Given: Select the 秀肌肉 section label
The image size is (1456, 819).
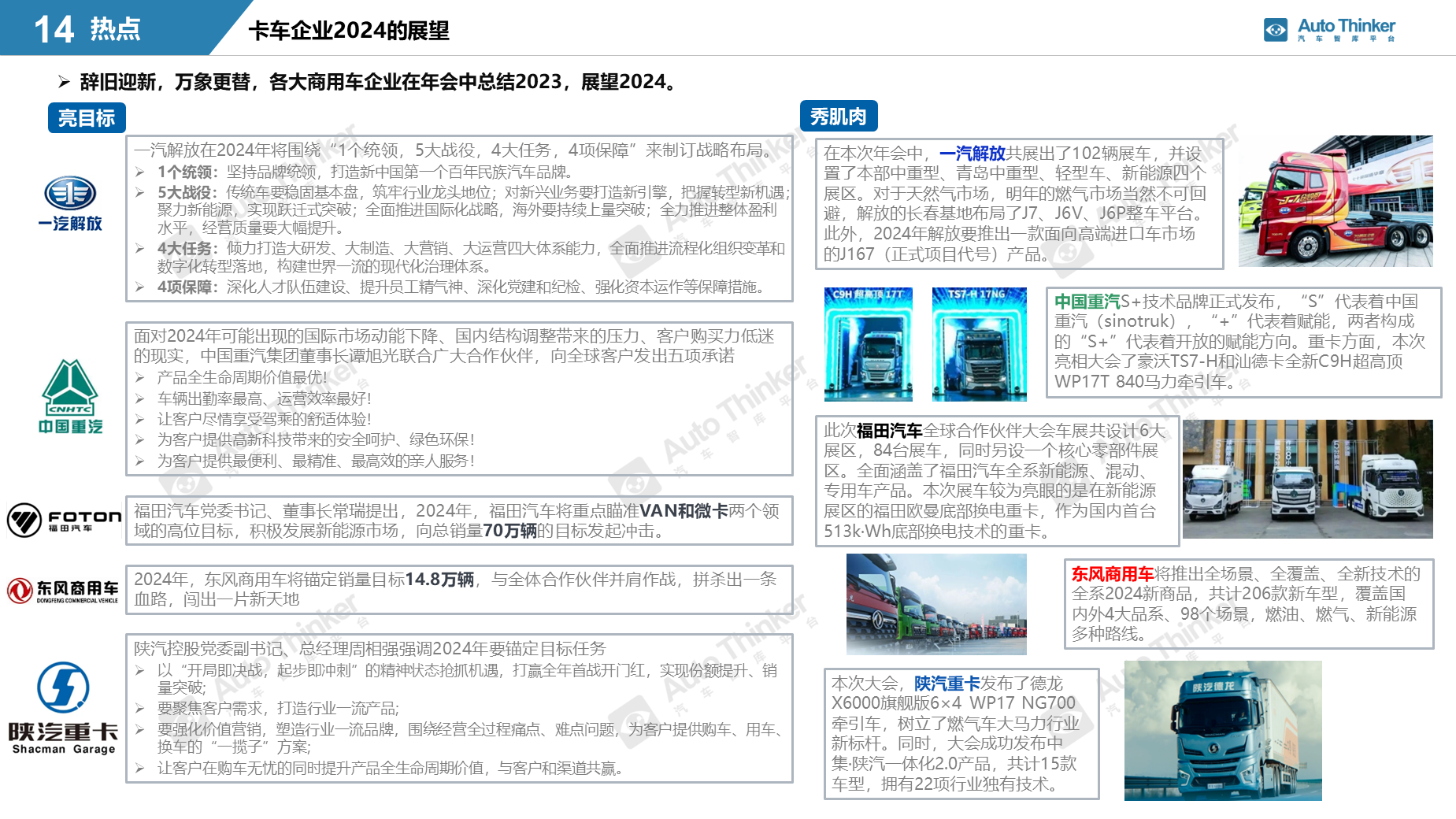Looking at the screenshot, I should click(839, 117).
